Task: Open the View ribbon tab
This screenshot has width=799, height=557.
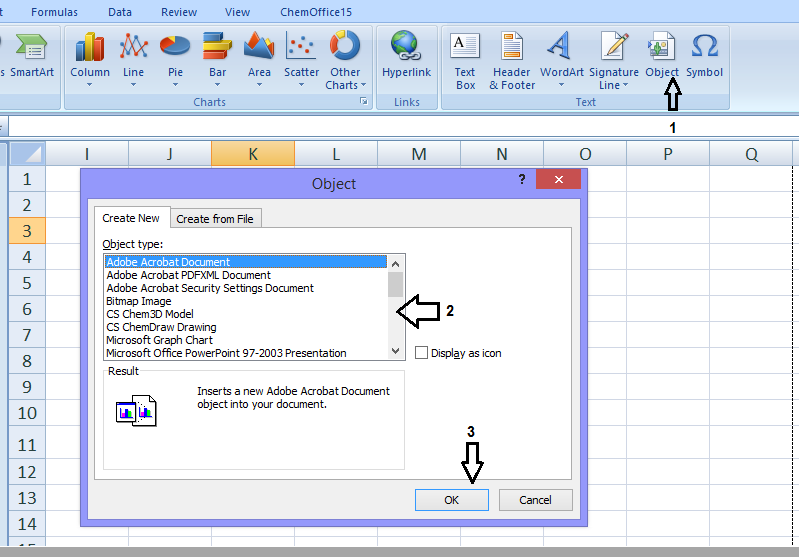Action: 237,12
